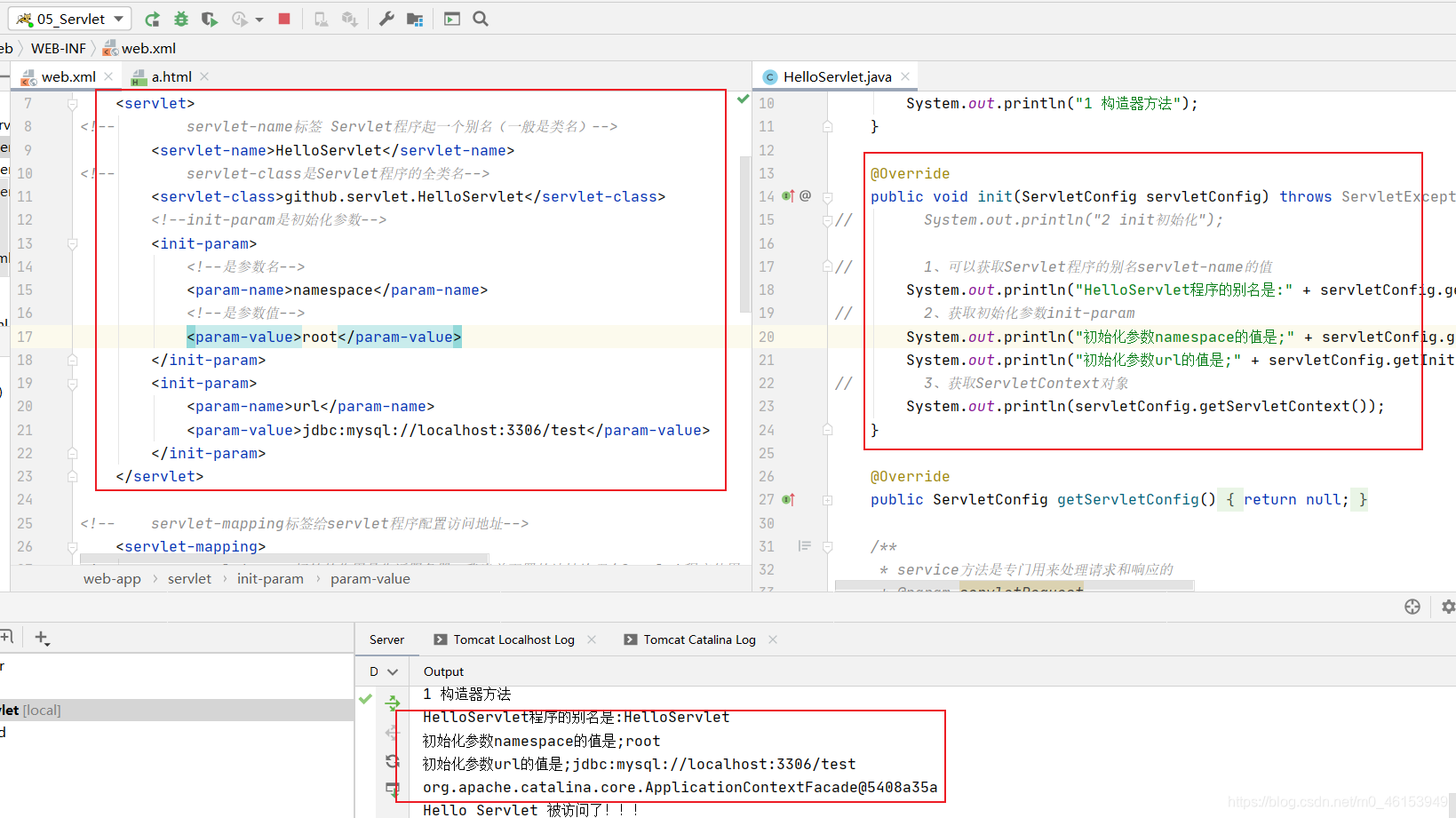
Task: Click the @ annotation gutter icon on line 14
Action: pyautogui.click(x=805, y=195)
